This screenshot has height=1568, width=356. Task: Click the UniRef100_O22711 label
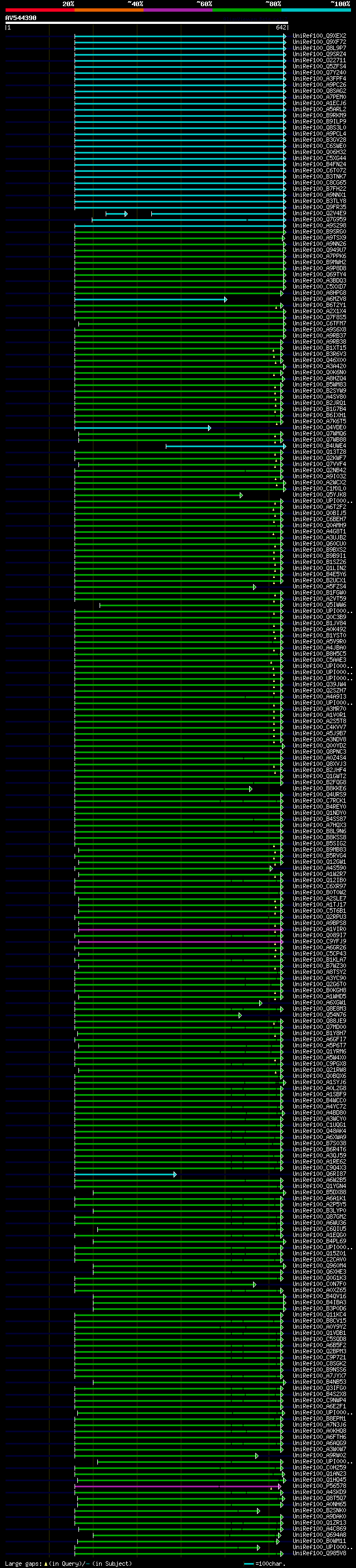pyautogui.click(x=319, y=60)
